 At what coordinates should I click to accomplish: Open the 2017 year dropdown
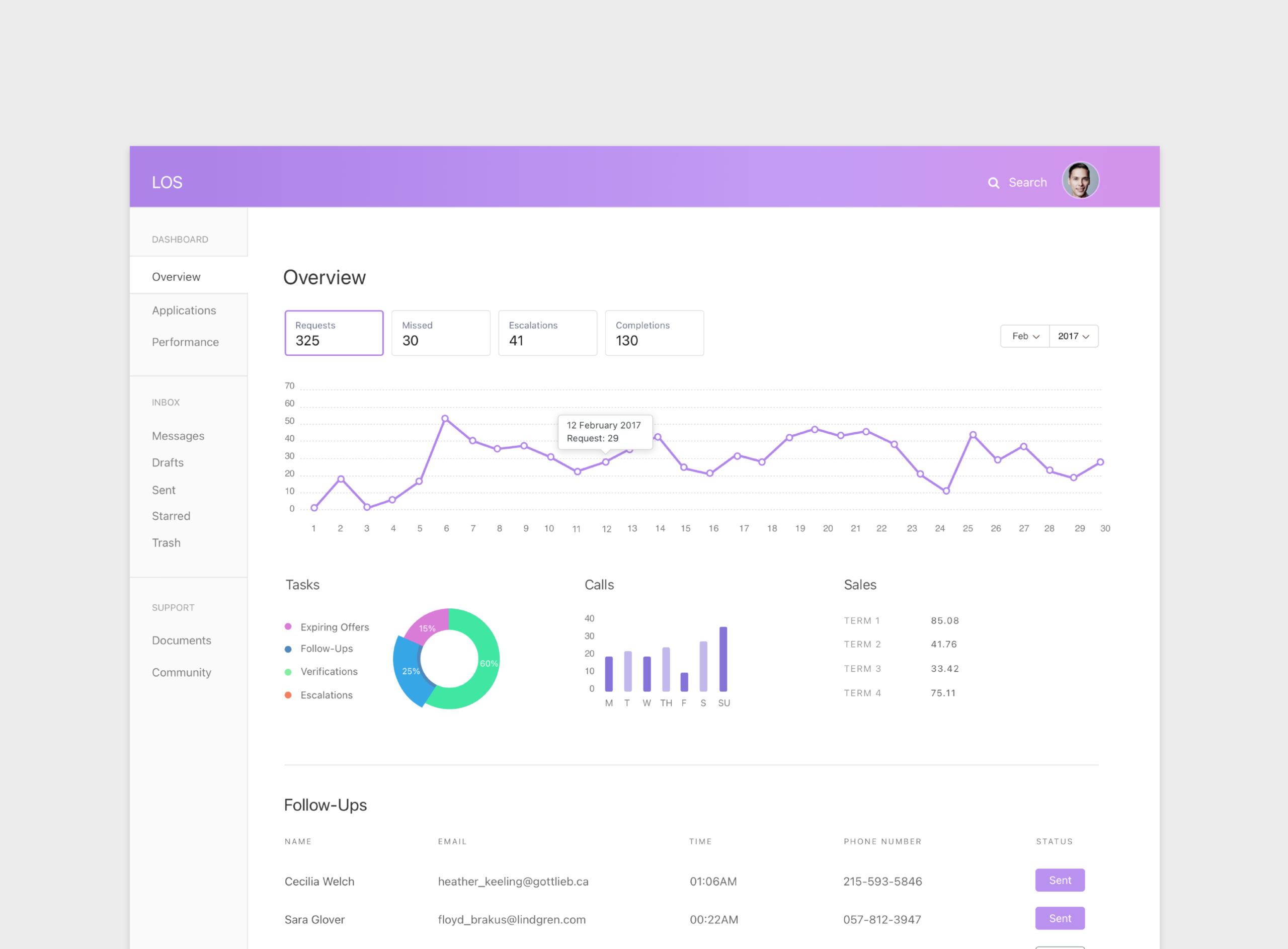pyautogui.click(x=1073, y=336)
